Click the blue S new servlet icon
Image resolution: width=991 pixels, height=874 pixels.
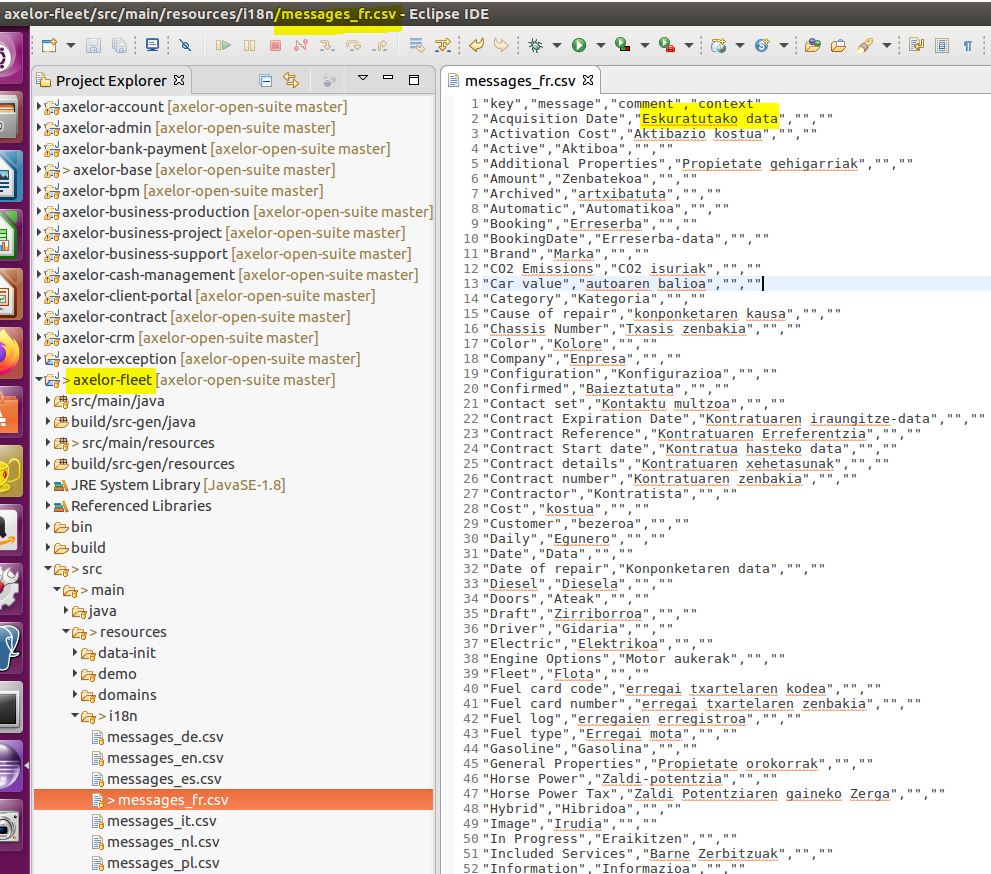[x=762, y=46]
